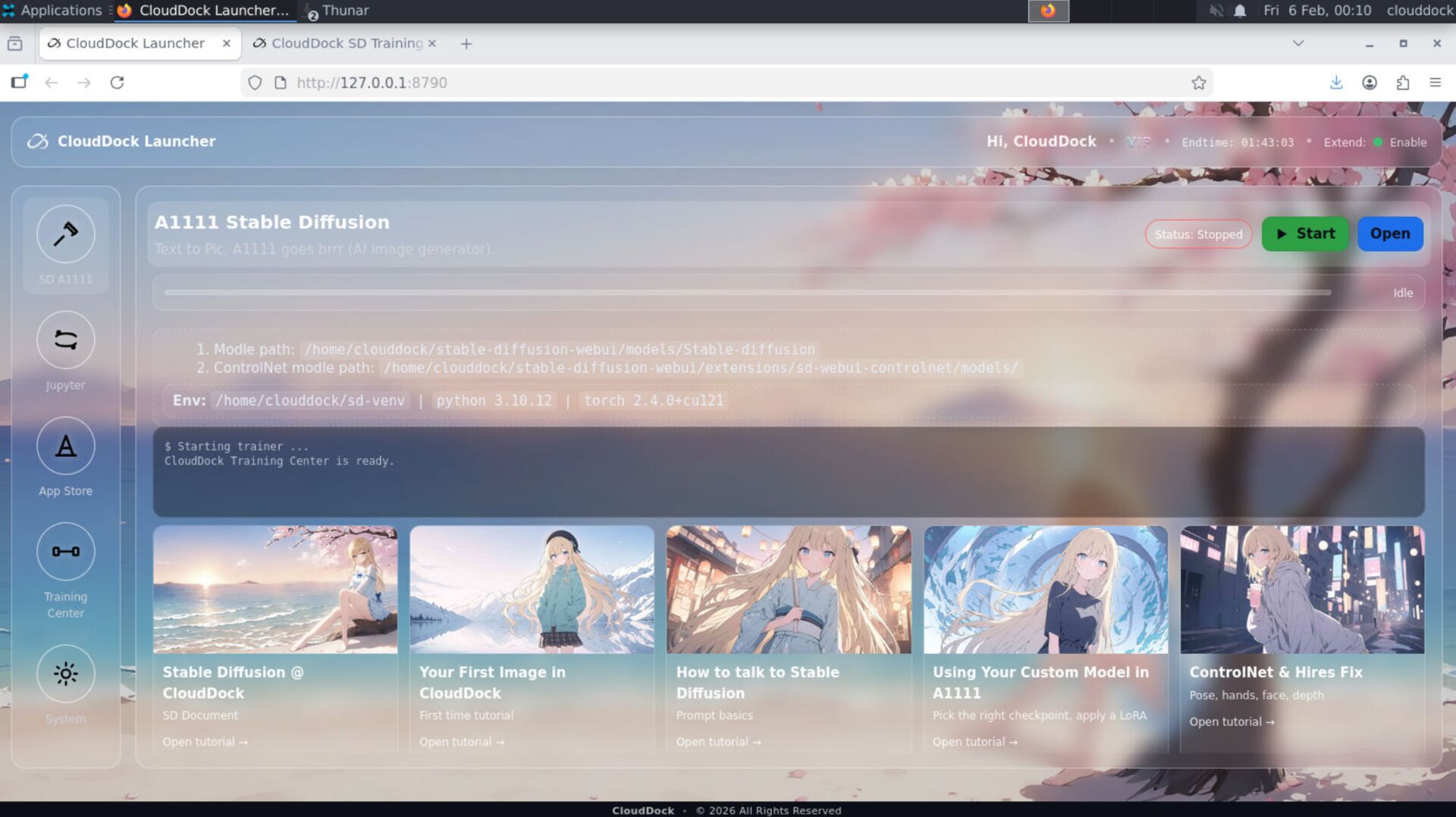This screenshot has height=817, width=1456.
Task: Open the App Store section
Action: click(x=66, y=446)
